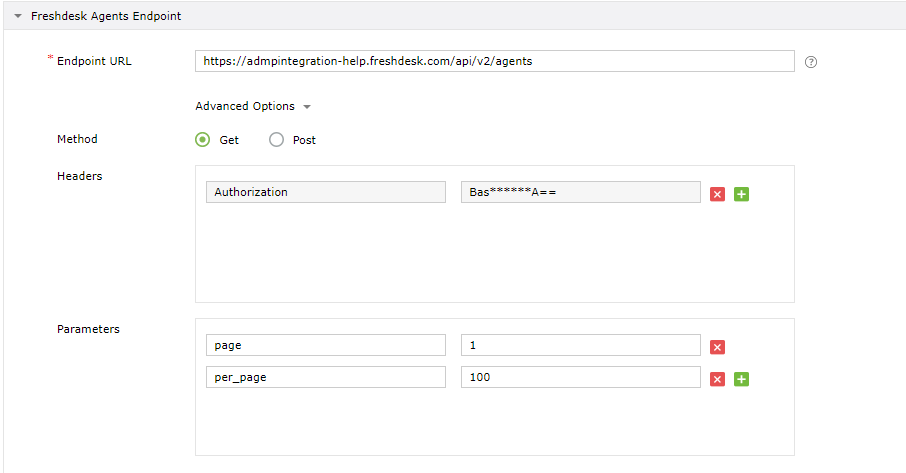906x473 pixels.
Task: Remove the Authorization header row
Action: coord(717,194)
